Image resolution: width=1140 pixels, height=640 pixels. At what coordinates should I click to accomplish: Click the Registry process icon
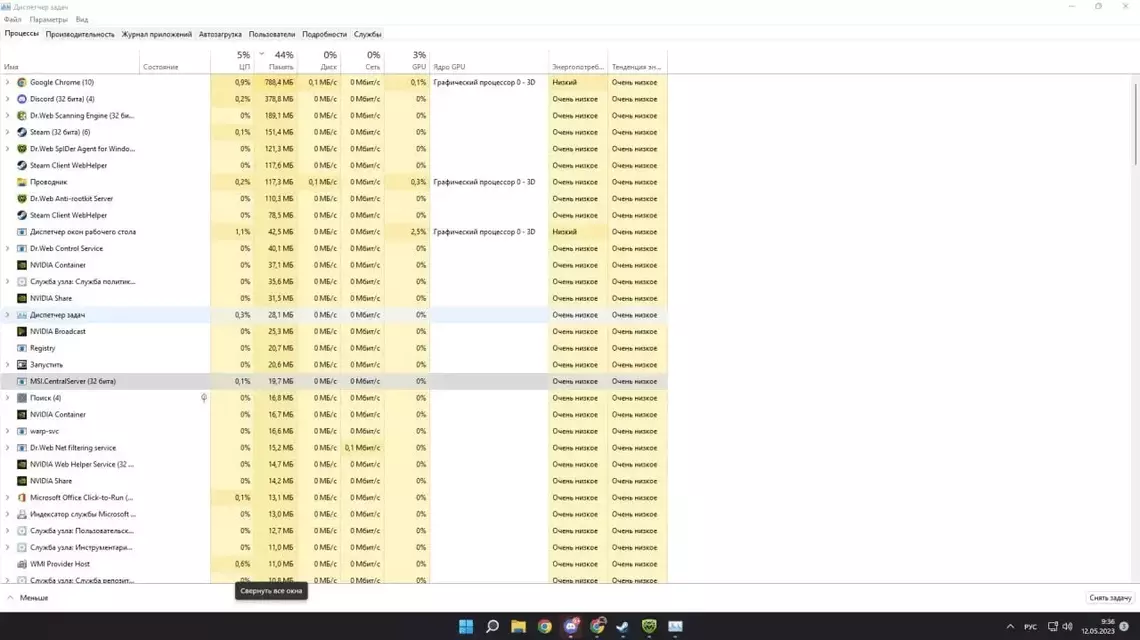(x=22, y=348)
